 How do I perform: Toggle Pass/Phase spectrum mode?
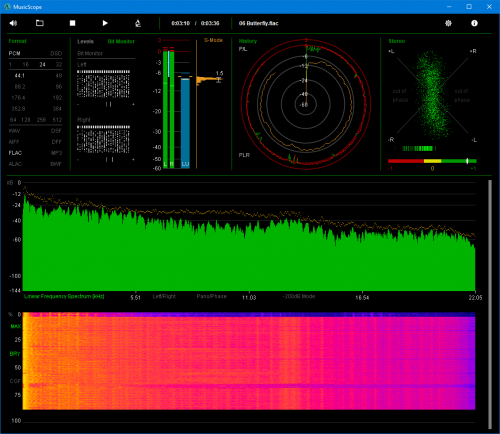click(212, 296)
